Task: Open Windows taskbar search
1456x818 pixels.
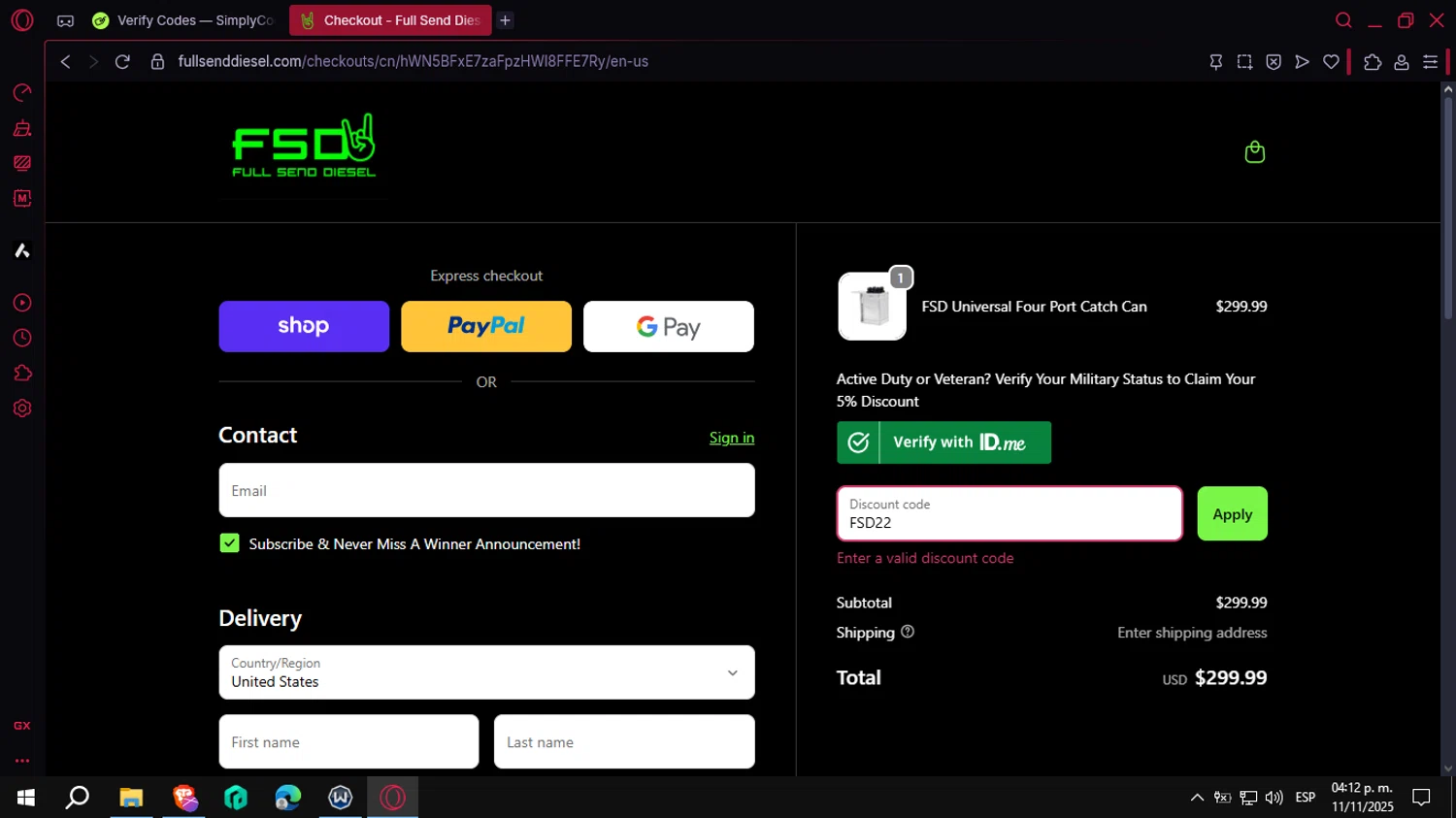Action: 78,798
